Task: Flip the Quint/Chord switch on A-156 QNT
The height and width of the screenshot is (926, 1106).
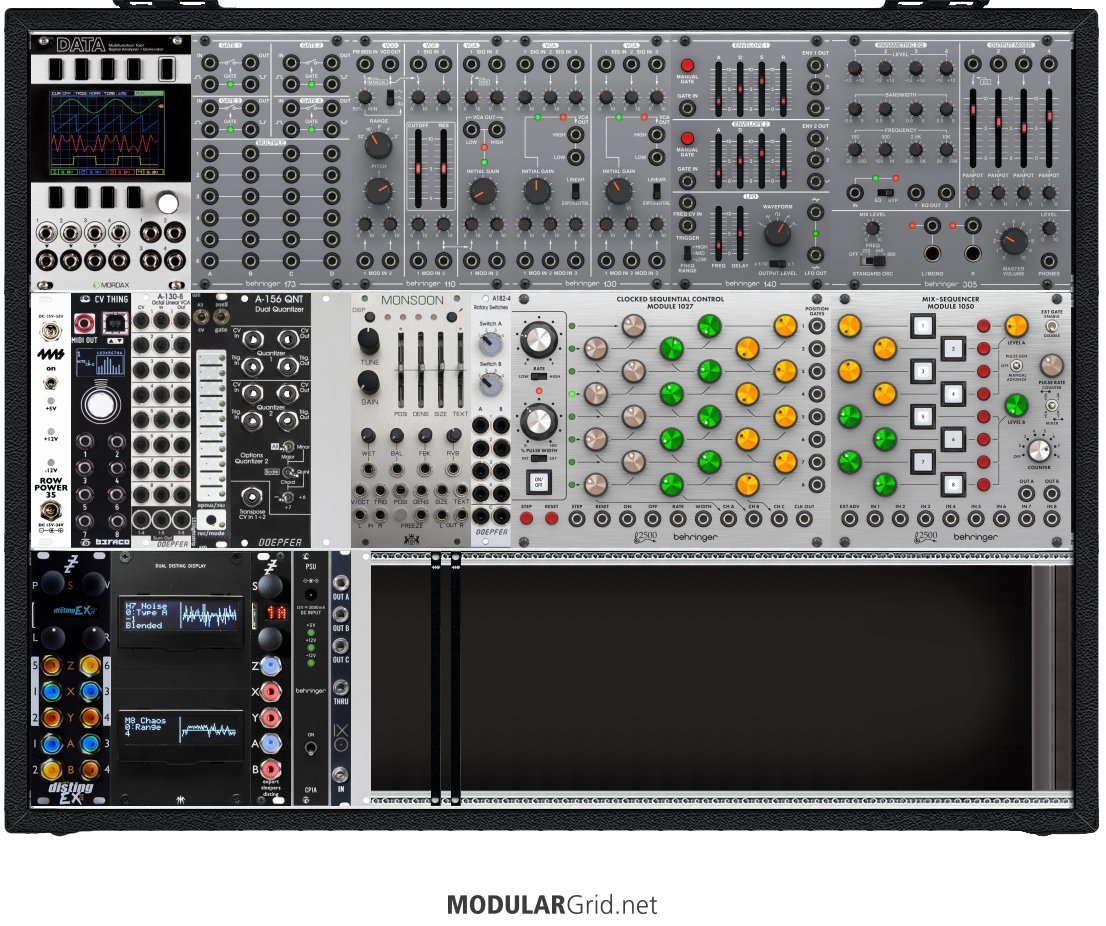Action: (x=289, y=473)
